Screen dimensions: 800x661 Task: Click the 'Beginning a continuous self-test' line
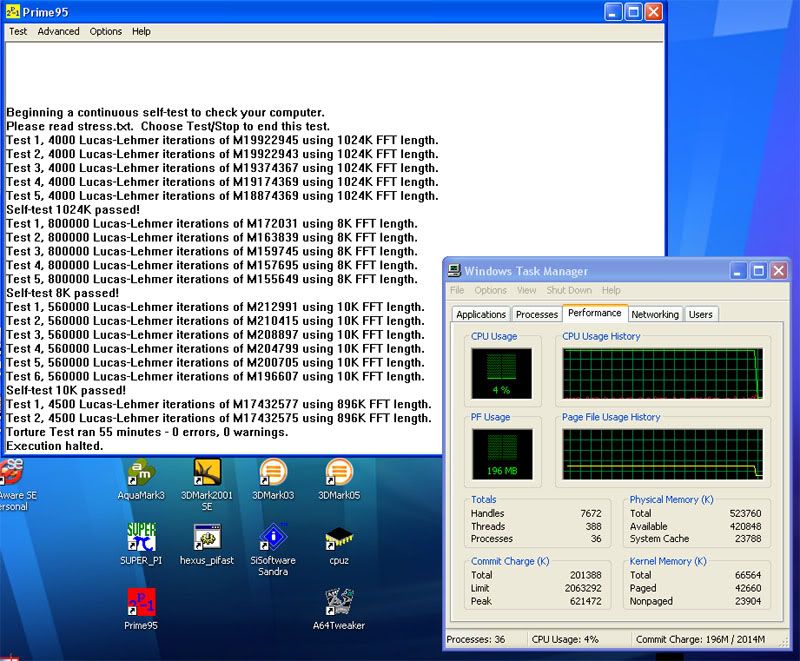click(x=165, y=112)
